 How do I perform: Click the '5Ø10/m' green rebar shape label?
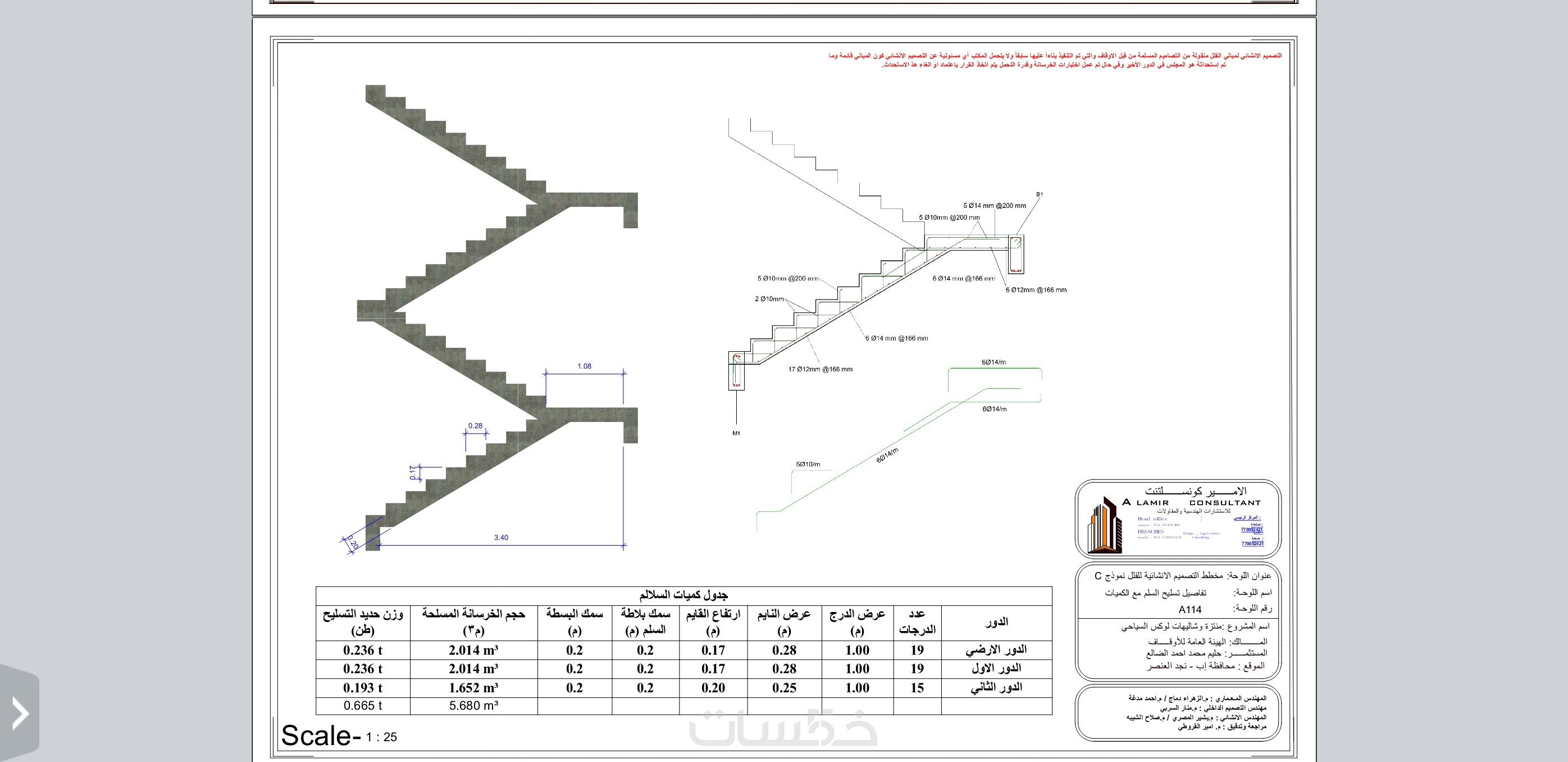coord(807,464)
